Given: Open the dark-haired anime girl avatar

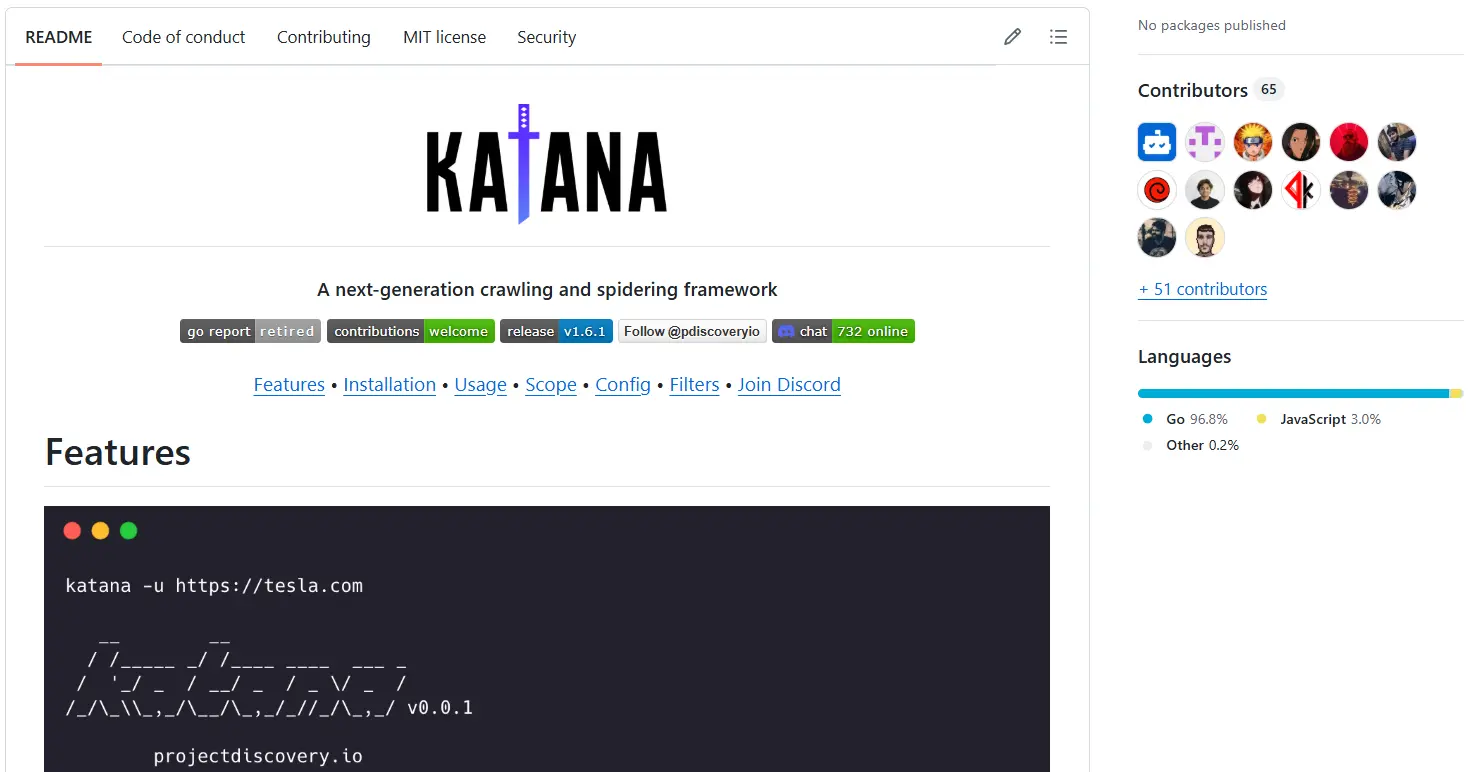Looking at the screenshot, I should tap(1253, 190).
